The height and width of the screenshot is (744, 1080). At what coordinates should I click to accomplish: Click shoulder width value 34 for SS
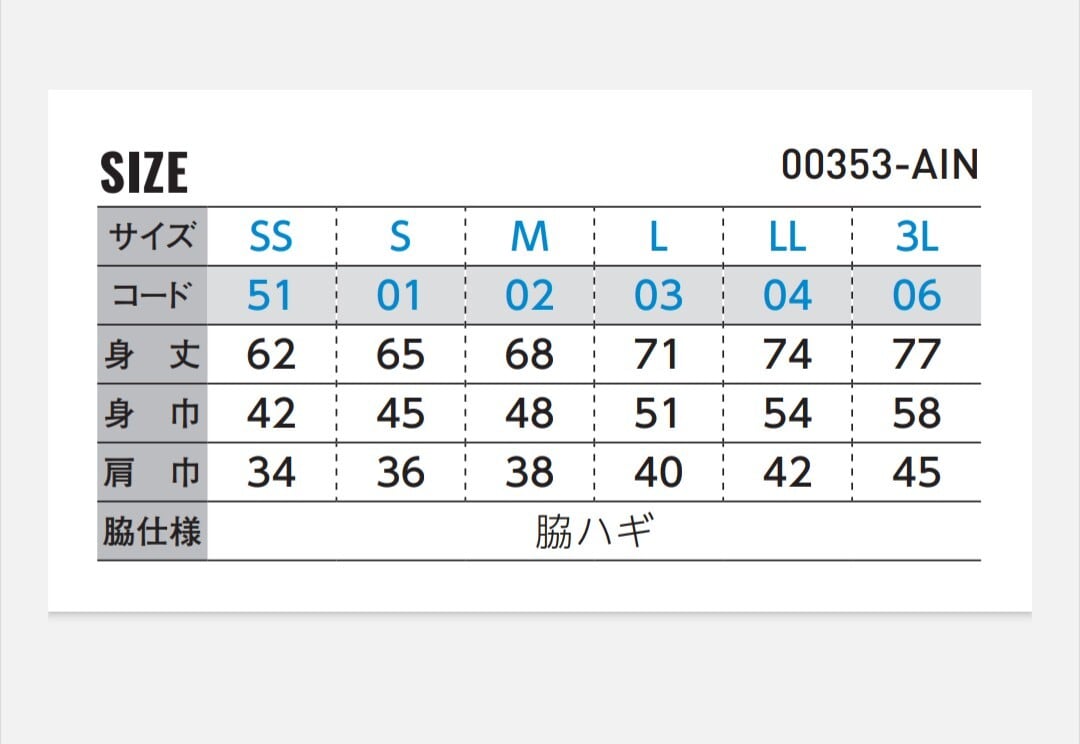(x=271, y=473)
